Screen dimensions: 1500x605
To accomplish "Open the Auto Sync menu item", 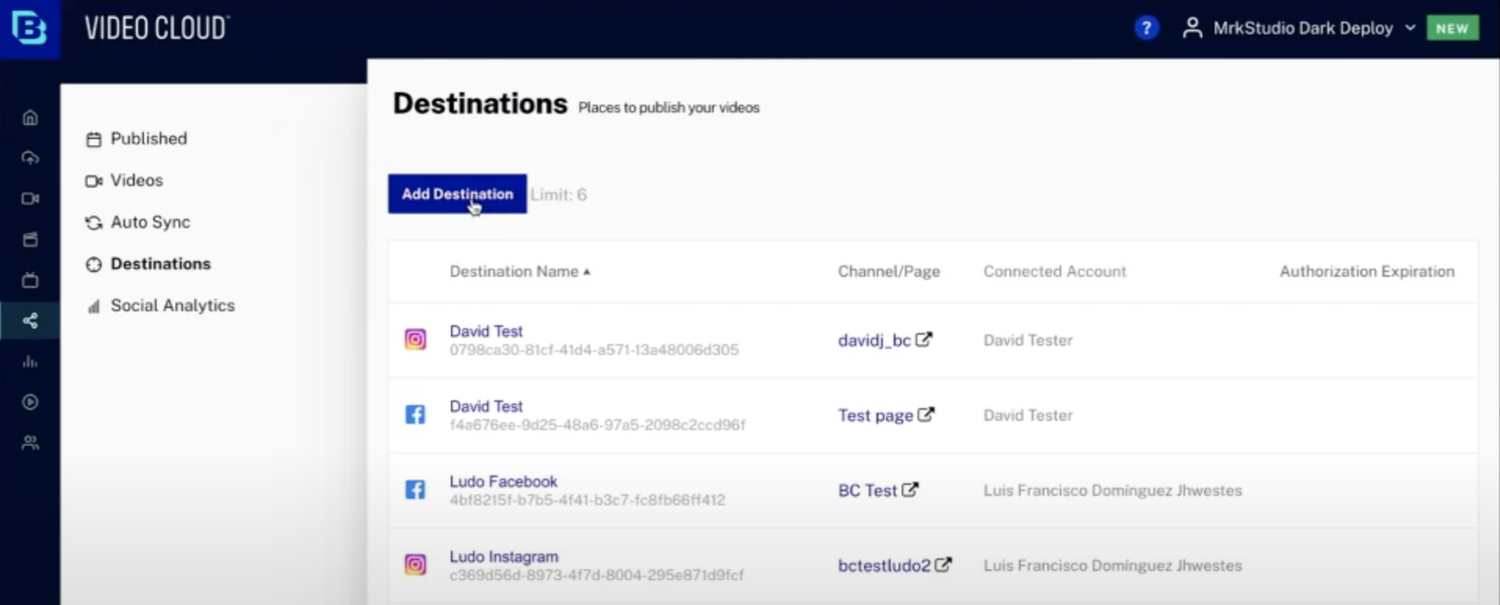I will click(150, 222).
